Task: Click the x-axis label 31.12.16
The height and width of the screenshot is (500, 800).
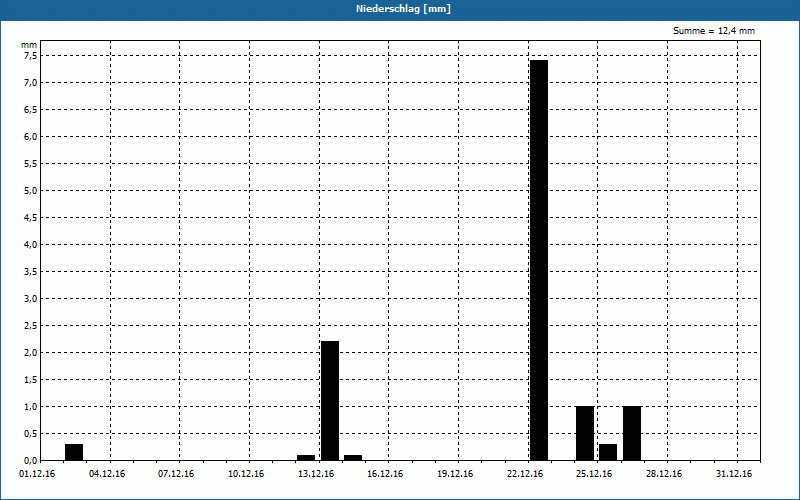Action: point(734,474)
